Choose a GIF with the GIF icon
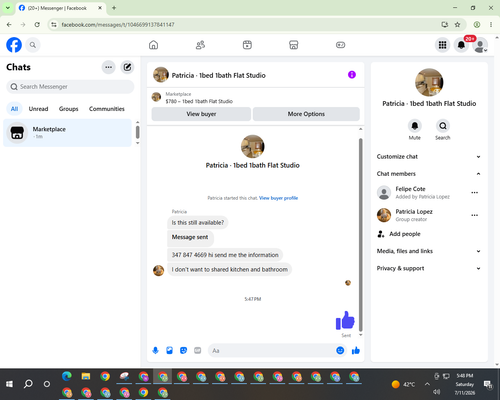Screen dimensions: 500x400 click(198, 350)
